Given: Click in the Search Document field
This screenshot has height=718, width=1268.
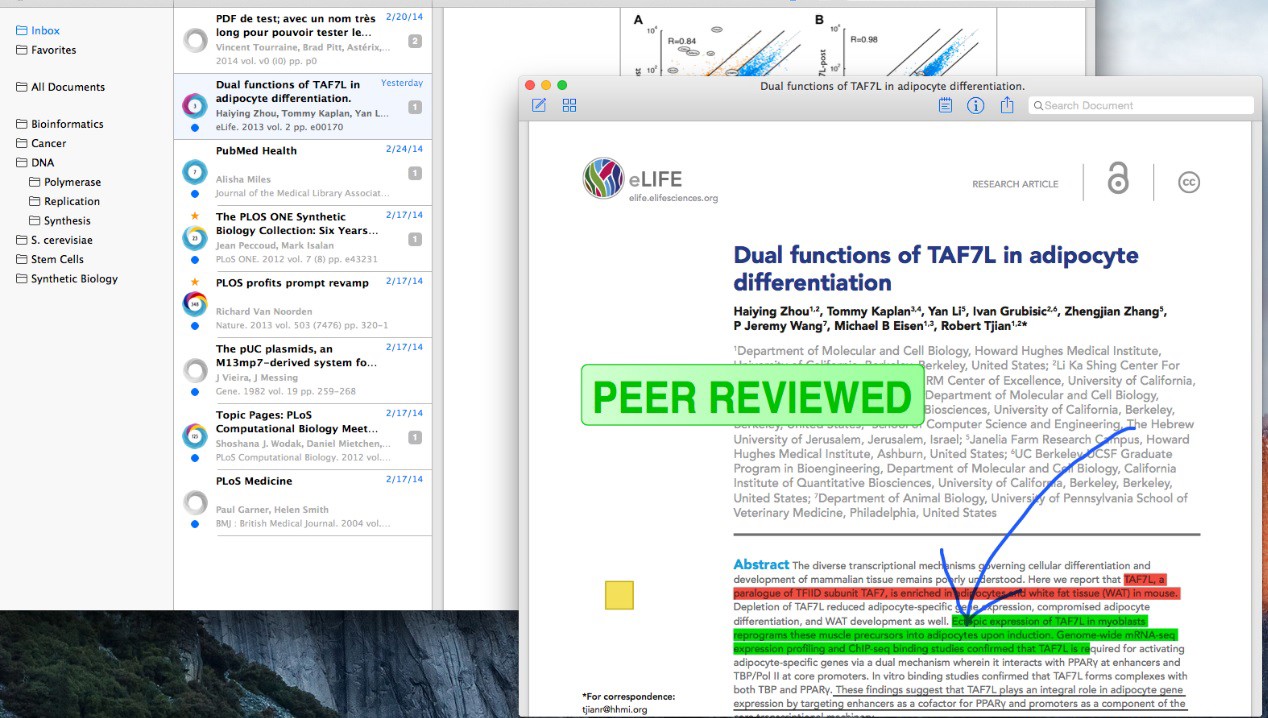Looking at the screenshot, I should click(x=1145, y=105).
